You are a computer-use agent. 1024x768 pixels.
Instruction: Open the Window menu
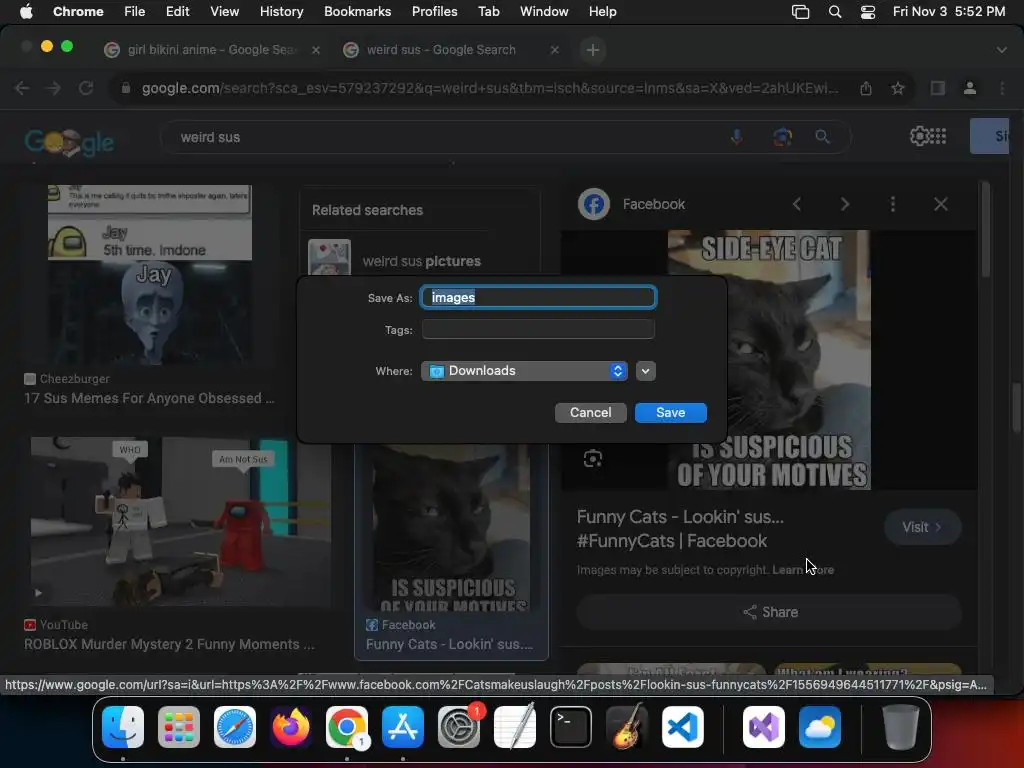(543, 11)
